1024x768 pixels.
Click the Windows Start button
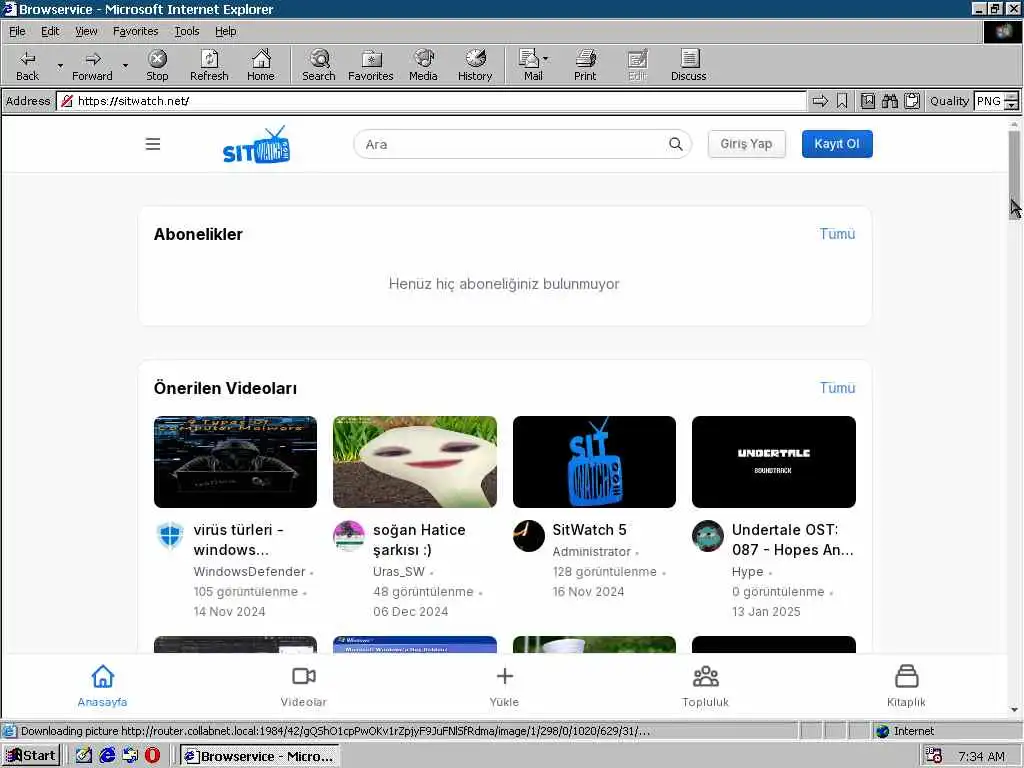click(31, 756)
